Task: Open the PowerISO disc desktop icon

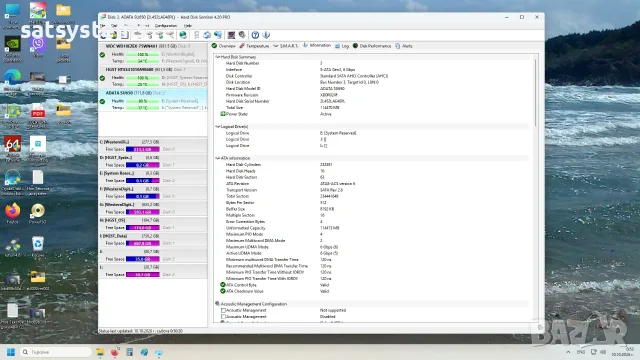Action: 38,213
